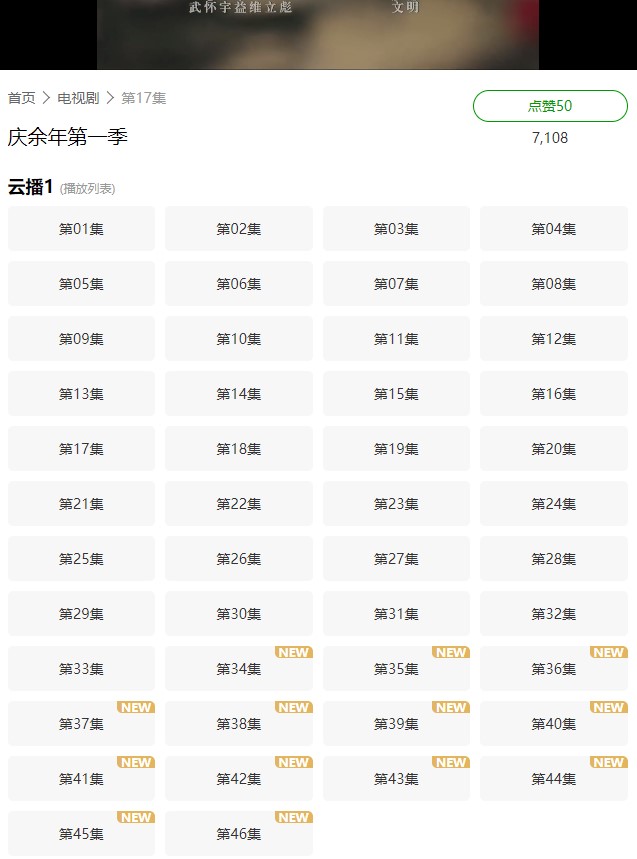
Task: Click the NEW badge on 第37集
Action: (x=136, y=707)
